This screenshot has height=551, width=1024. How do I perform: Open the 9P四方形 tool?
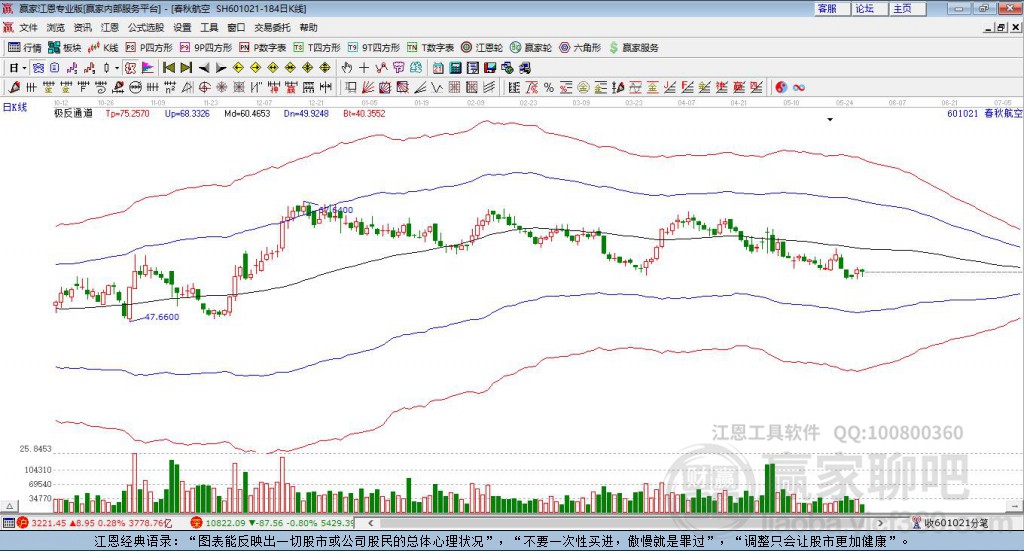pyautogui.click(x=206, y=48)
